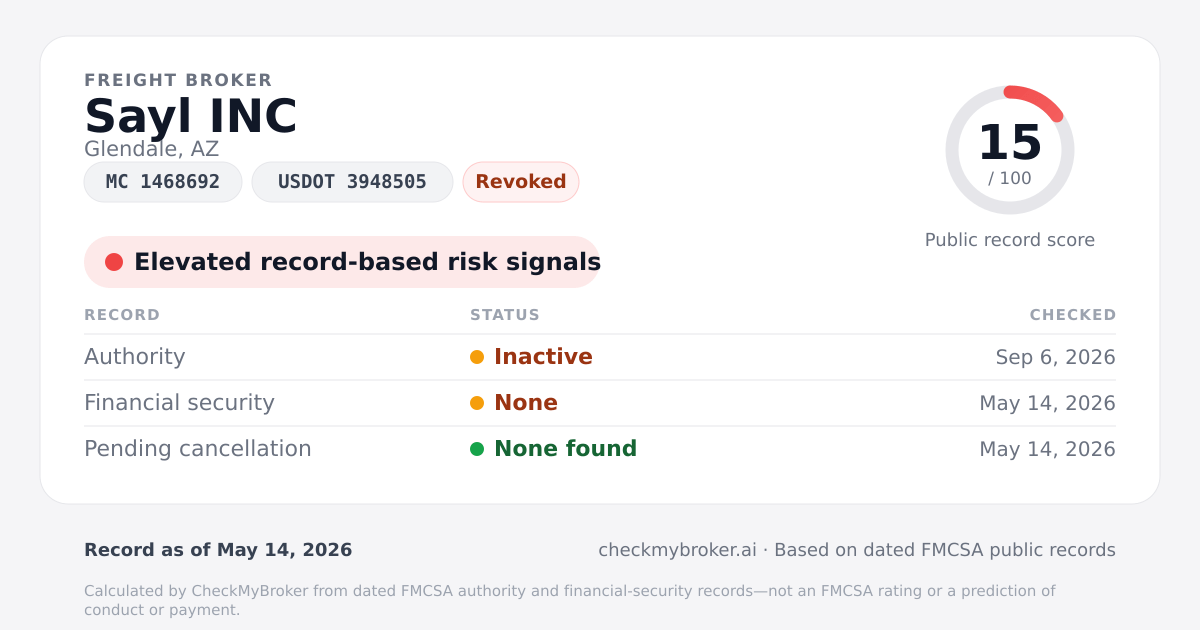1200x630 pixels.
Task: Click the orange dot next to Inactive
Action: click(x=477, y=357)
